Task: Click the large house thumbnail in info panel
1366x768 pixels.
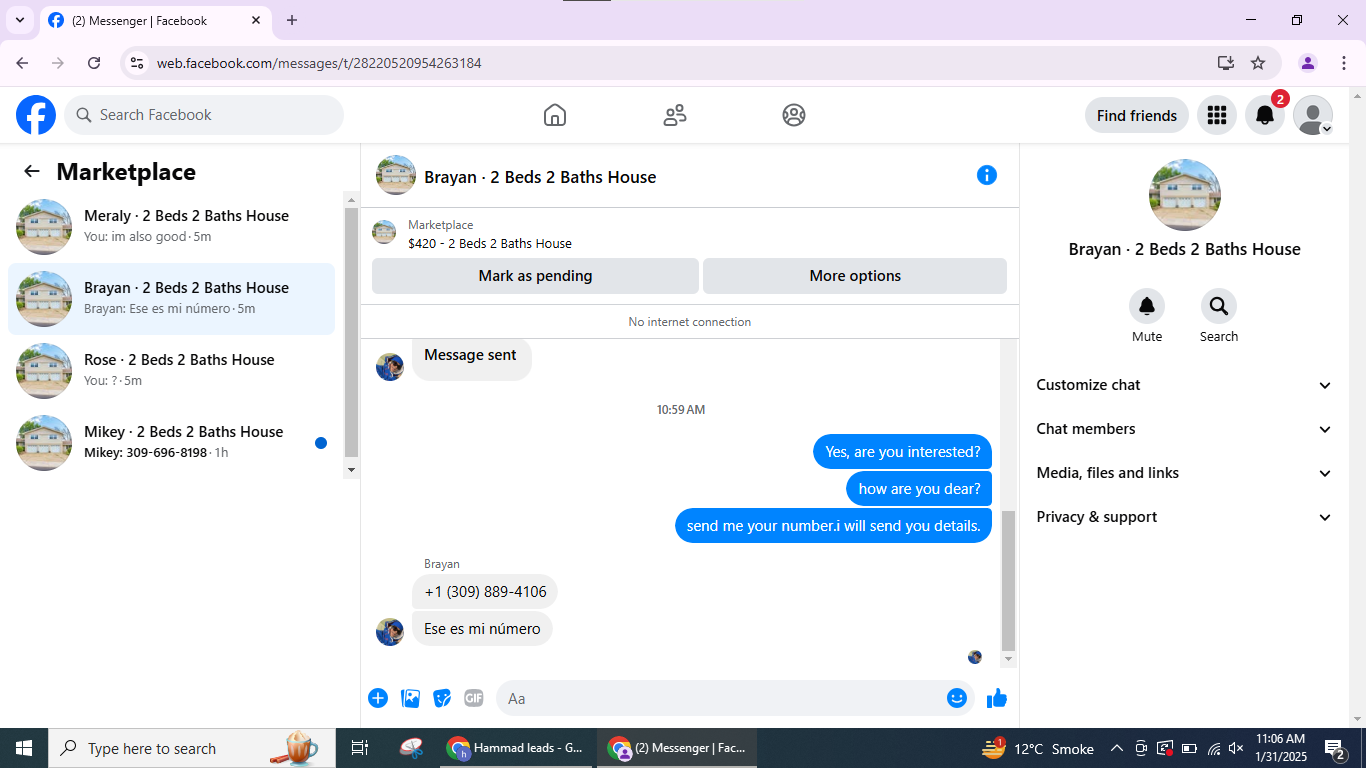Action: pos(1185,195)
